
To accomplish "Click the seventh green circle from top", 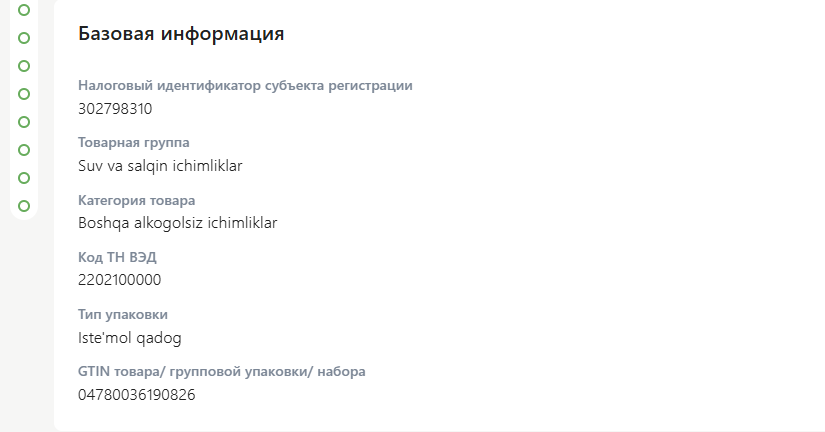I will tap(24, 178).
